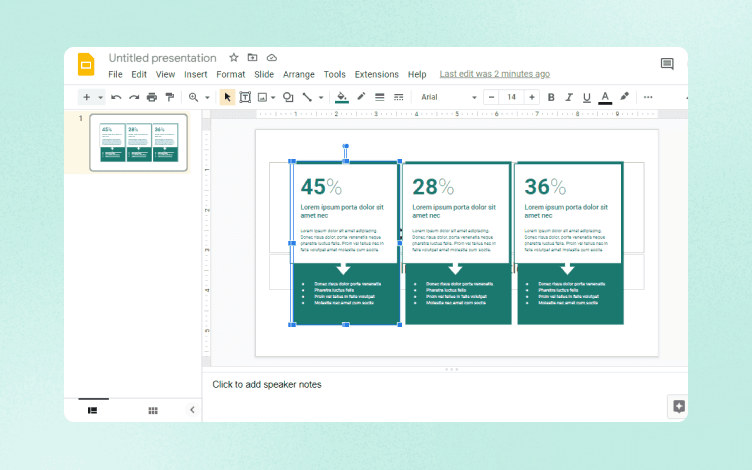Toggle italic formatting
This screenshot has width=752, height=470.
(569, 97)
